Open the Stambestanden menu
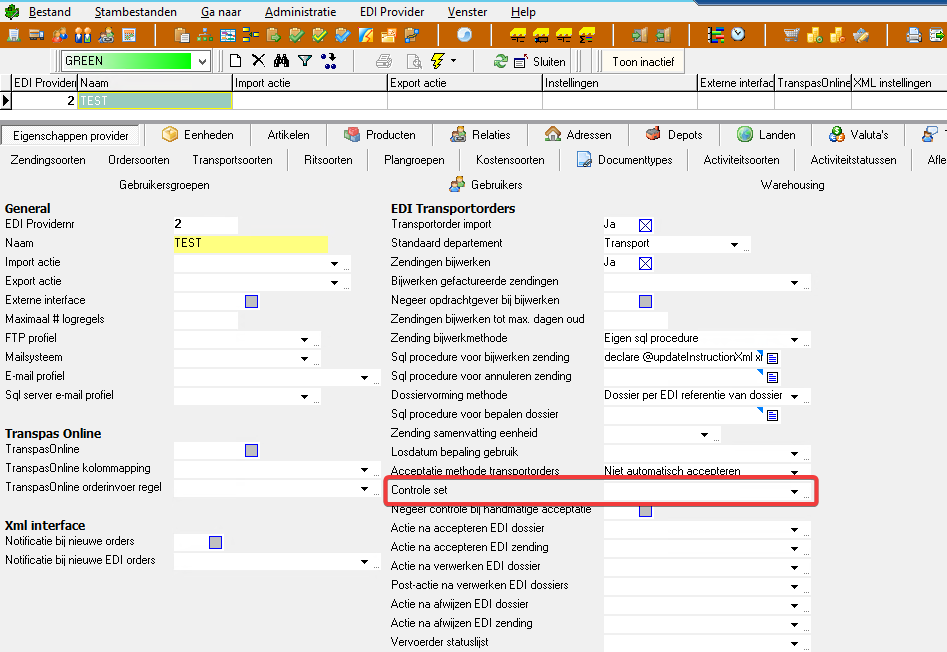The image size is (947, 652). point(136,12)
